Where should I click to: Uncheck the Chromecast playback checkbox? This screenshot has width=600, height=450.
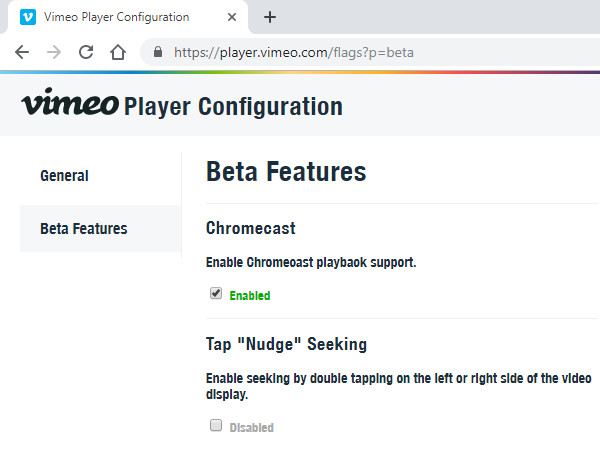click(x=215, y=294)
